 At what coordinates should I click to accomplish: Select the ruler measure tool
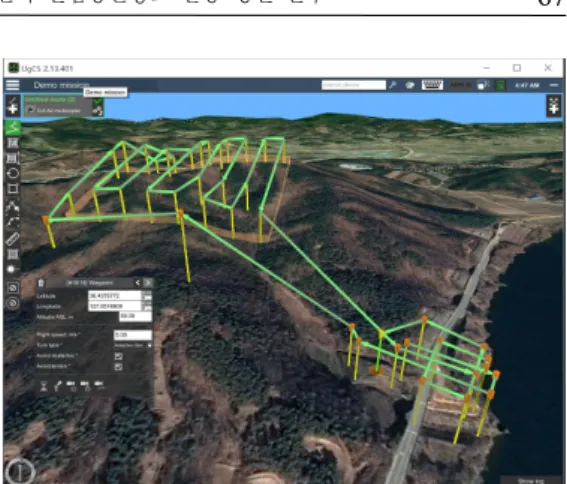coord(13,239)
